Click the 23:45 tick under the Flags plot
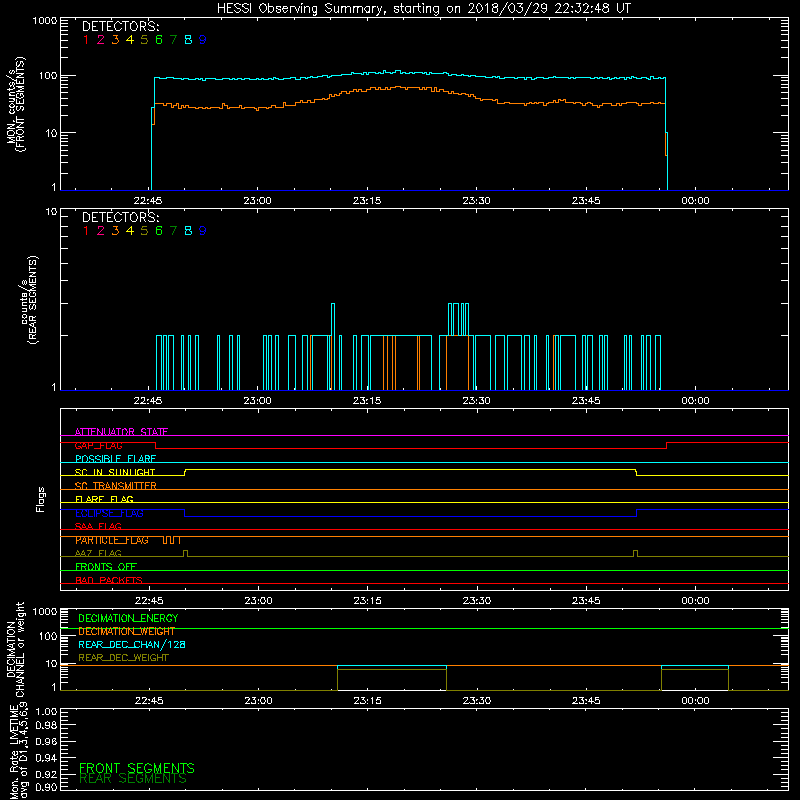Screen dimensions: 800x800 (586, 601)
